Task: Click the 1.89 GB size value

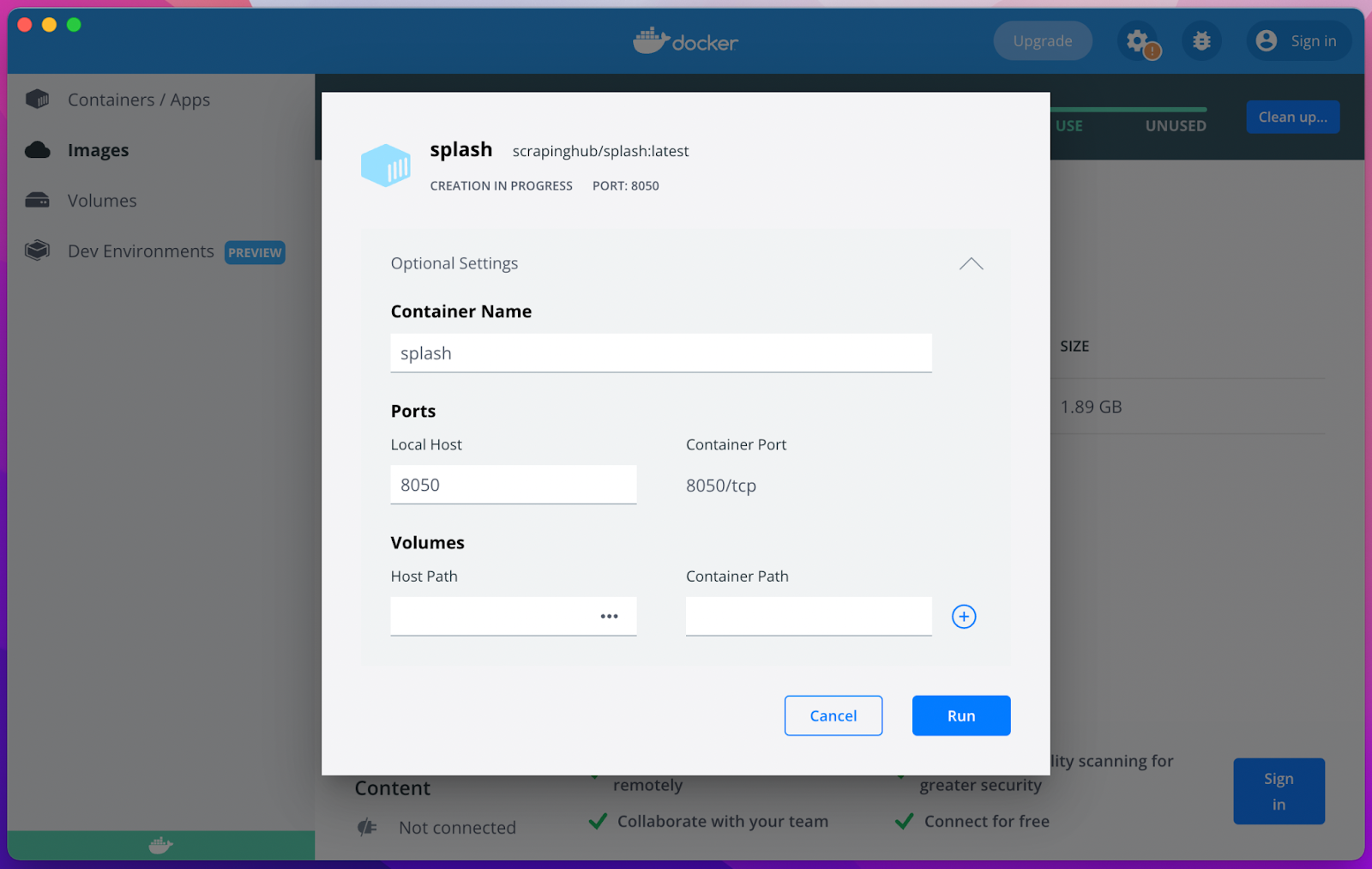Action: tap(1091, 407)
